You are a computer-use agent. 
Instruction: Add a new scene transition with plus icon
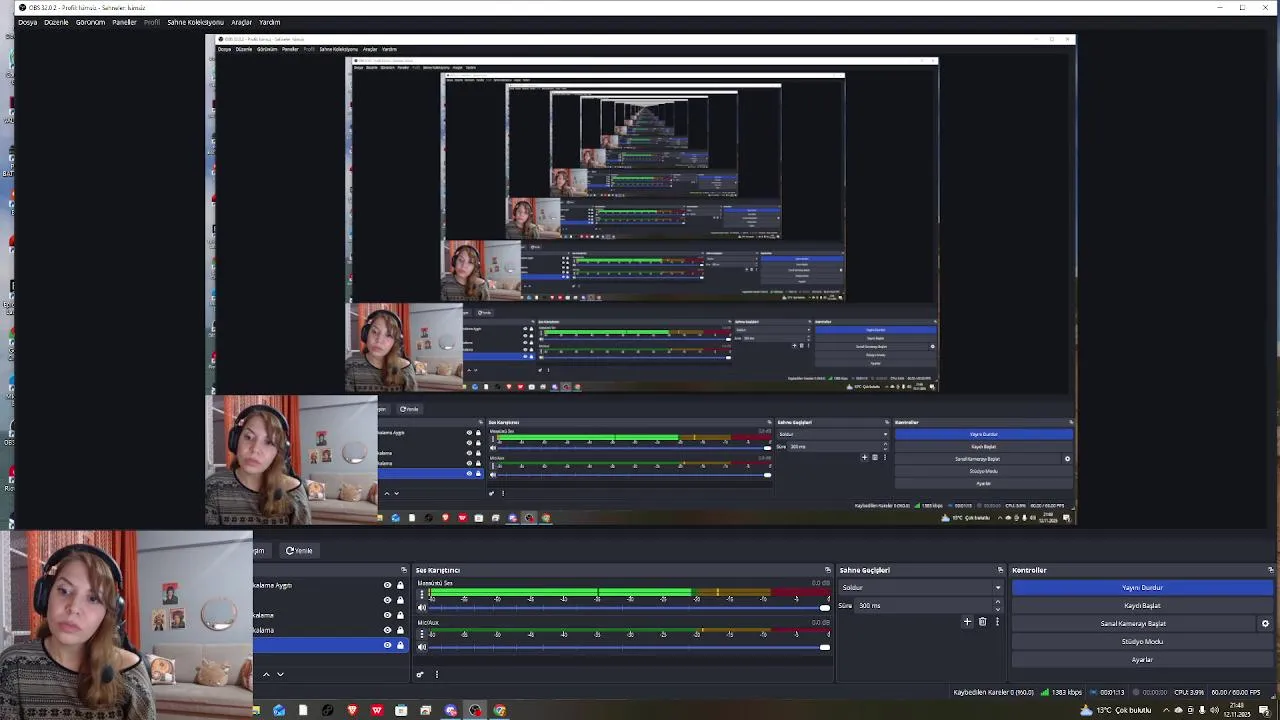coord(967,622)
